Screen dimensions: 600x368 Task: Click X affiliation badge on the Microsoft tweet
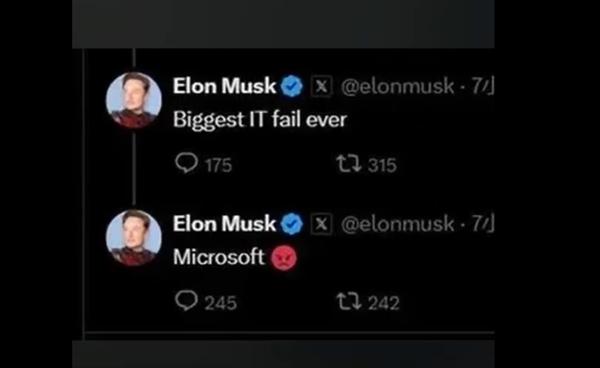[321, 224]
